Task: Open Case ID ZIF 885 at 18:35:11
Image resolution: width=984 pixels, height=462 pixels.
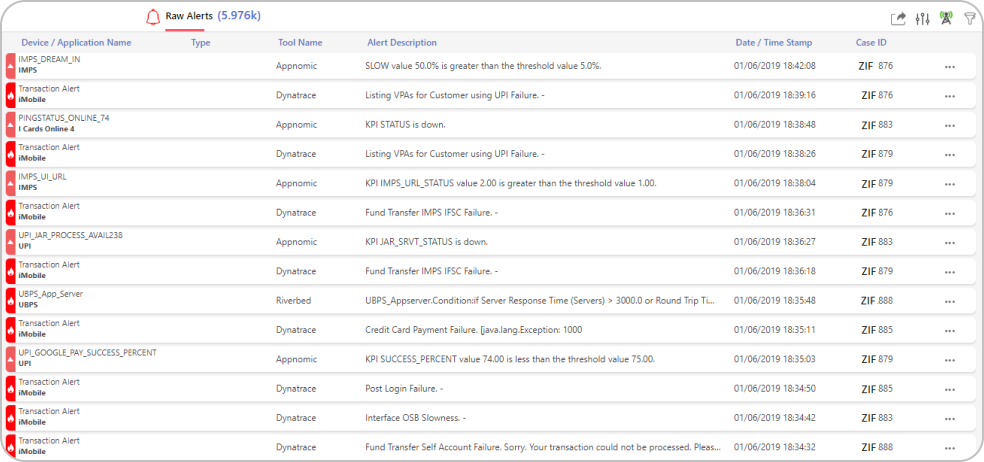Action: [876, 330]
